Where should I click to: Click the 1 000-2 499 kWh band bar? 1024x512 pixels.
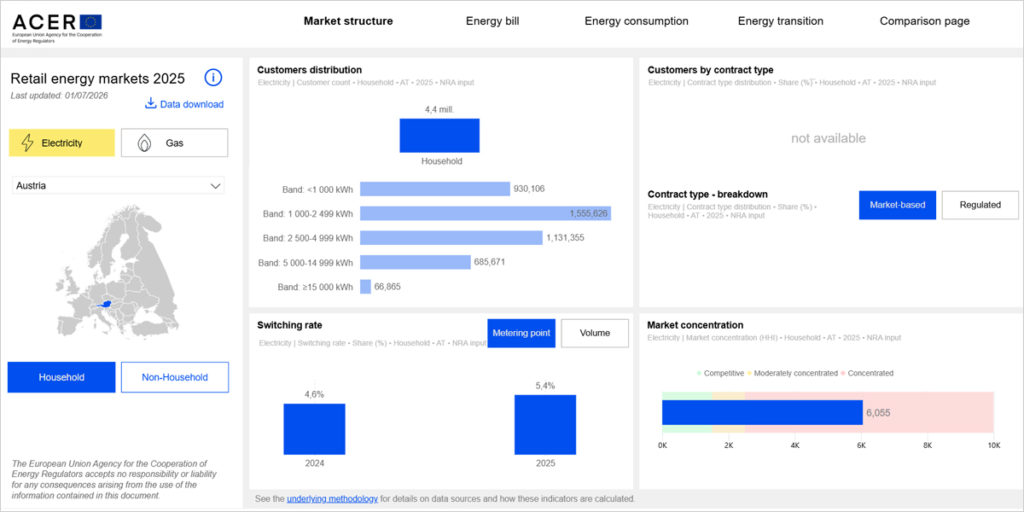485,214
